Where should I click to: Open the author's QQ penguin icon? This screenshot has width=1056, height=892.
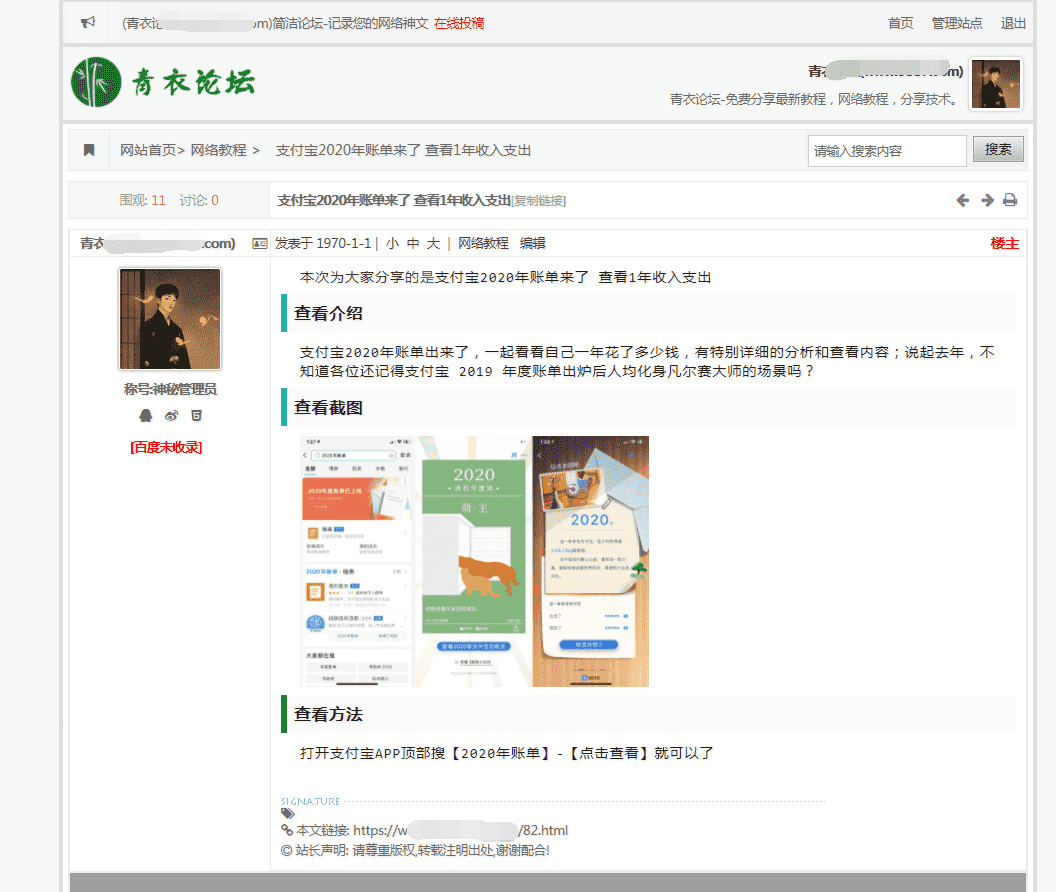[x=145, y=416]
